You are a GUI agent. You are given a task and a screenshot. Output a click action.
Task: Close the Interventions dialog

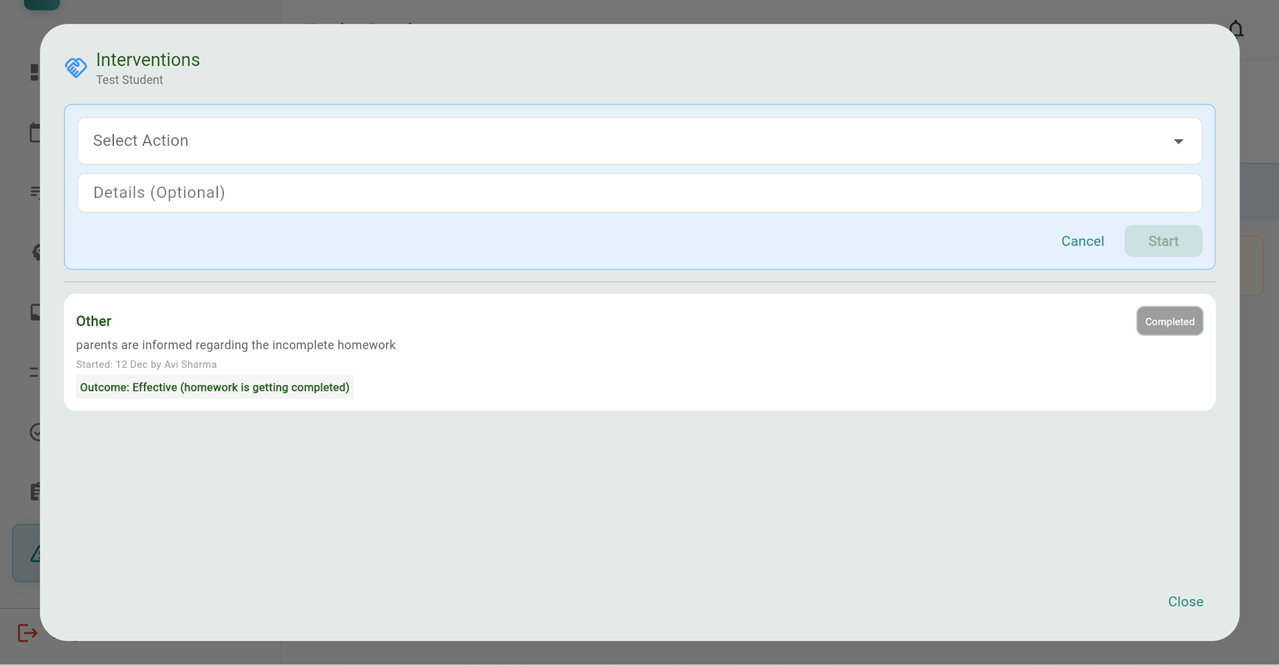click(1185, 601)
